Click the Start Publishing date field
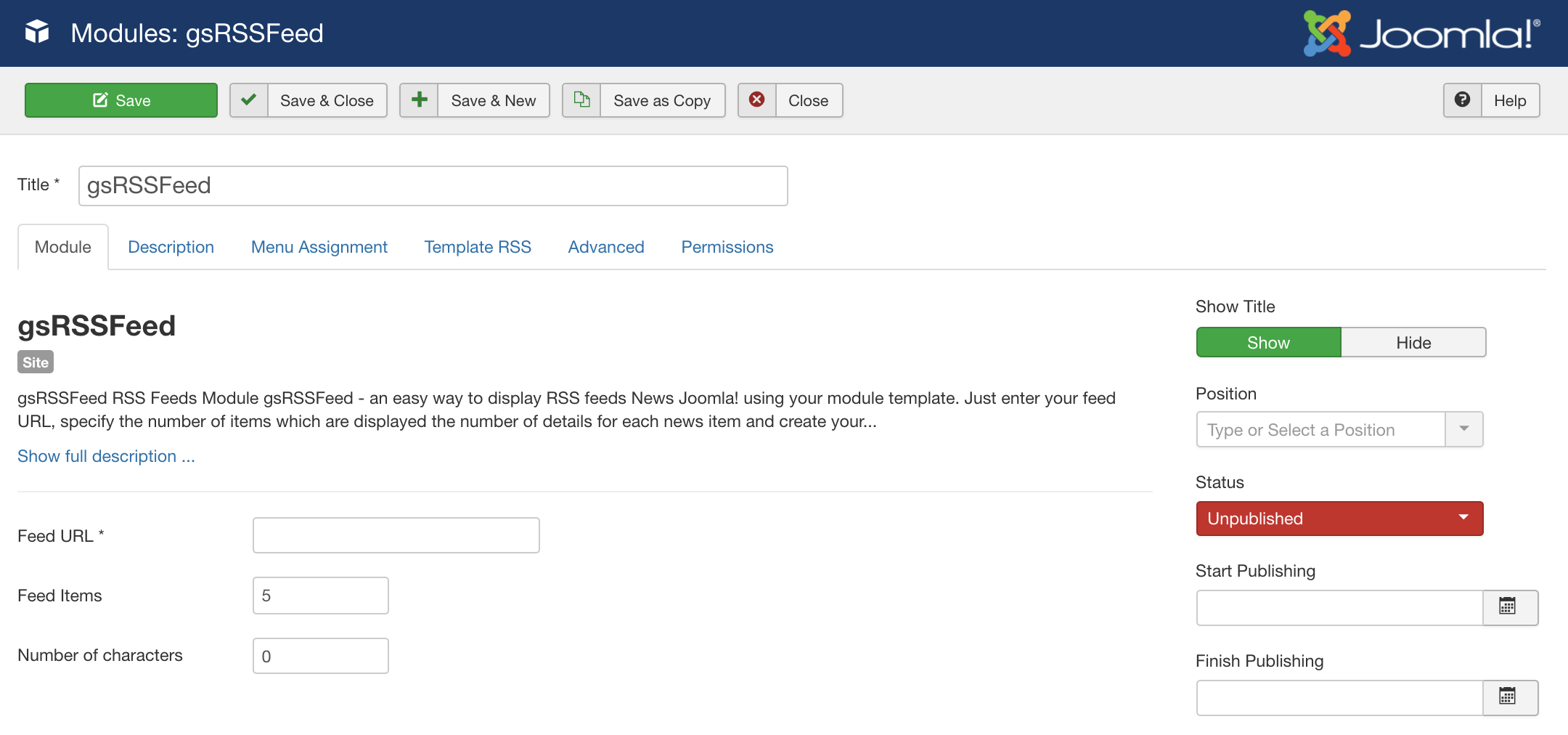Image resolution: width=1568 pixels, height=735 pixels. 1339,607
